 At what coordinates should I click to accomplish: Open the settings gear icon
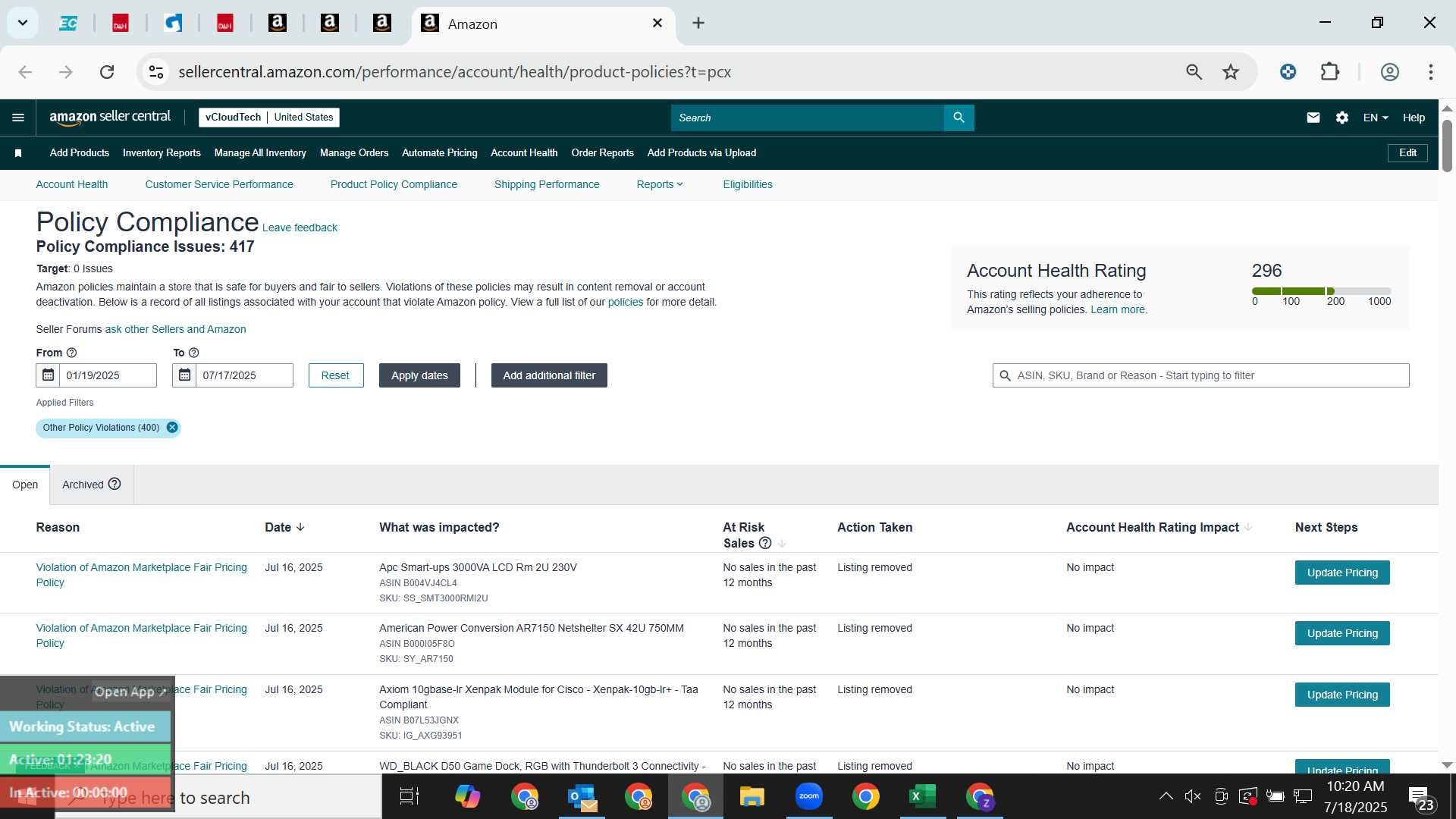[x=1342, y=118]
